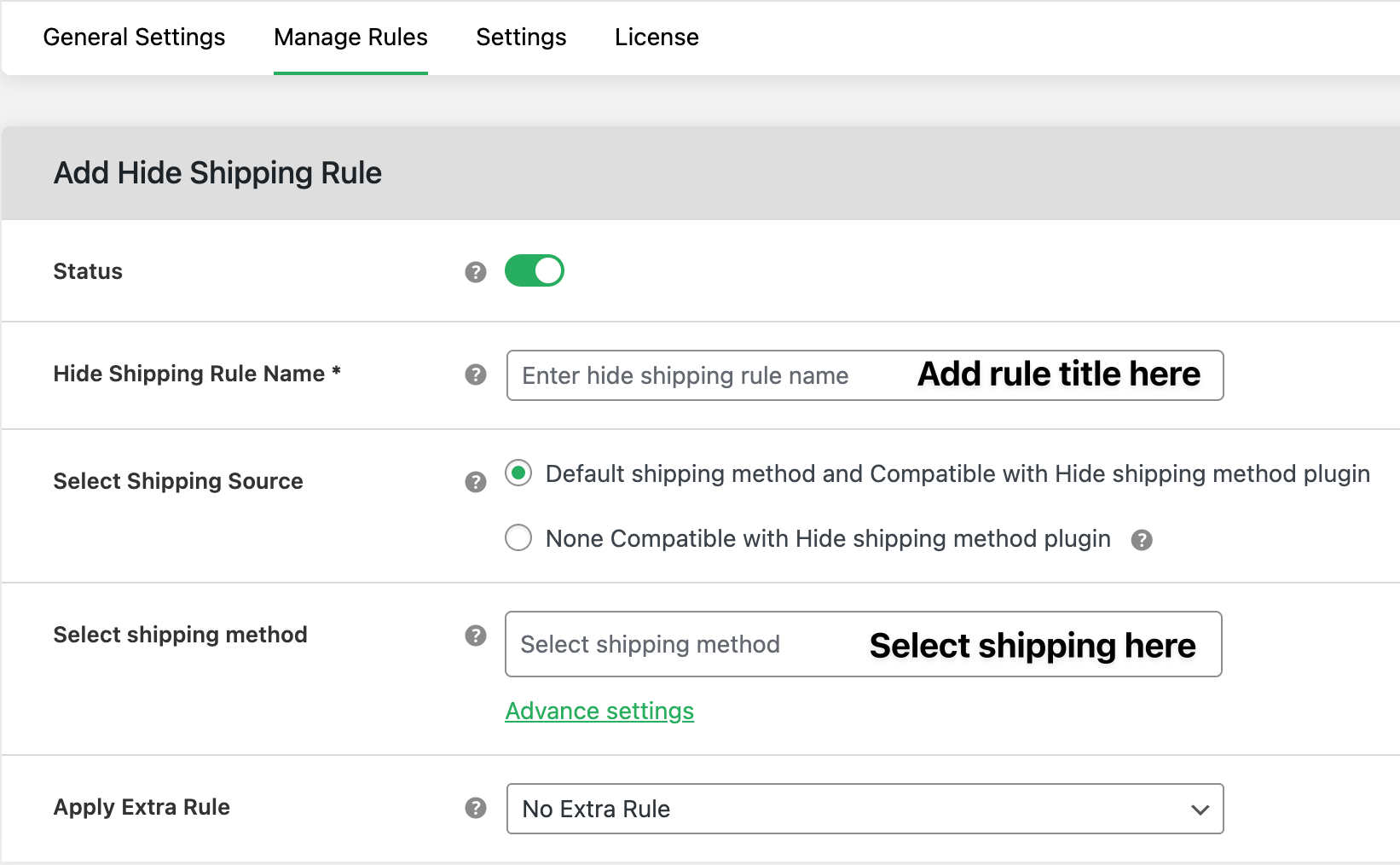Image resolution: width=1400 pixels, height=865 pixels.
Task: Disable the Status toggle switch
Action: tap(535, 270)
